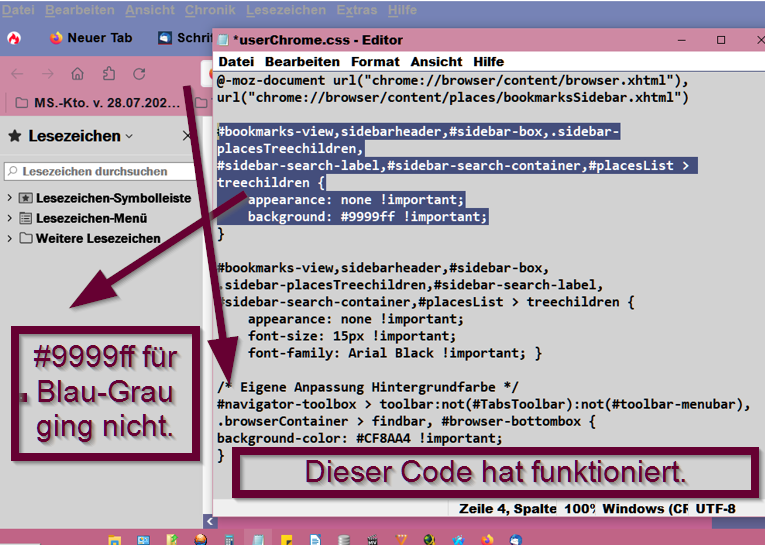Open Thunderbird from the taskbar

(x=516, y=540)
